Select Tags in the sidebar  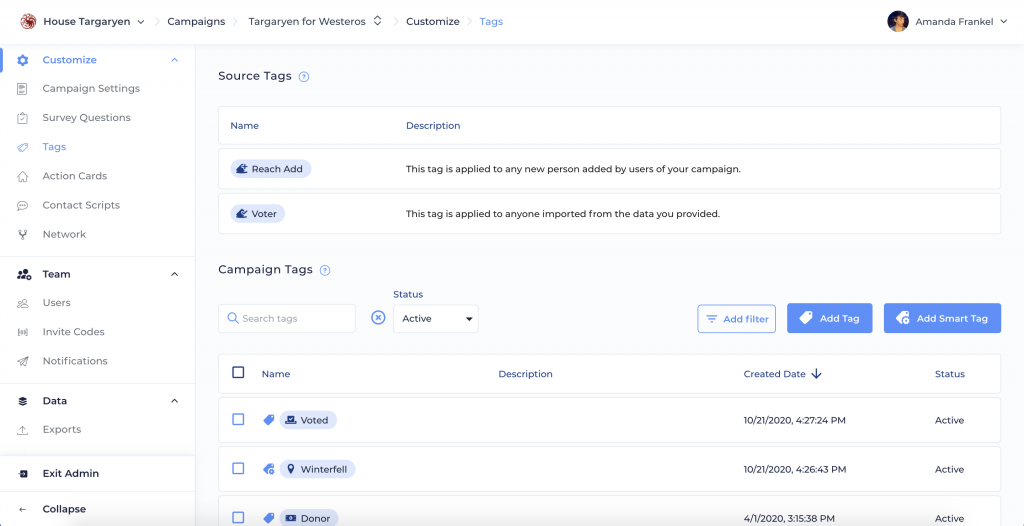54,147
